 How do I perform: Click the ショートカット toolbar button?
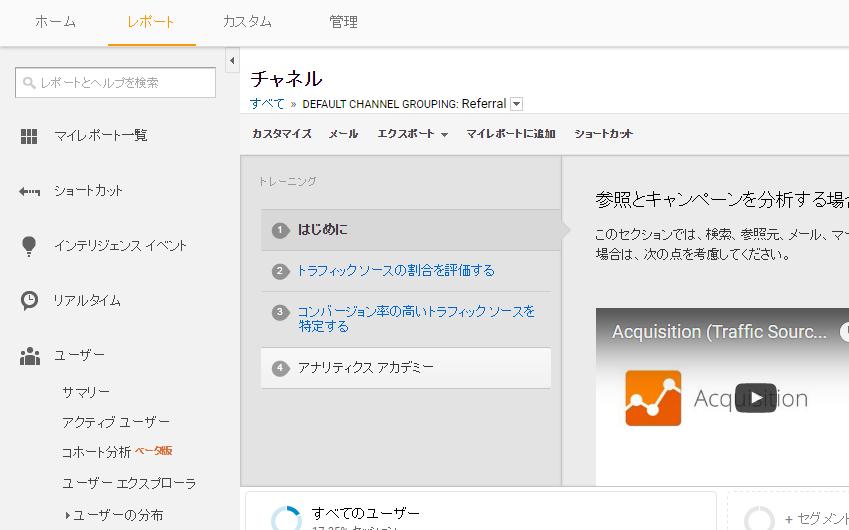(x=603, y=134)
